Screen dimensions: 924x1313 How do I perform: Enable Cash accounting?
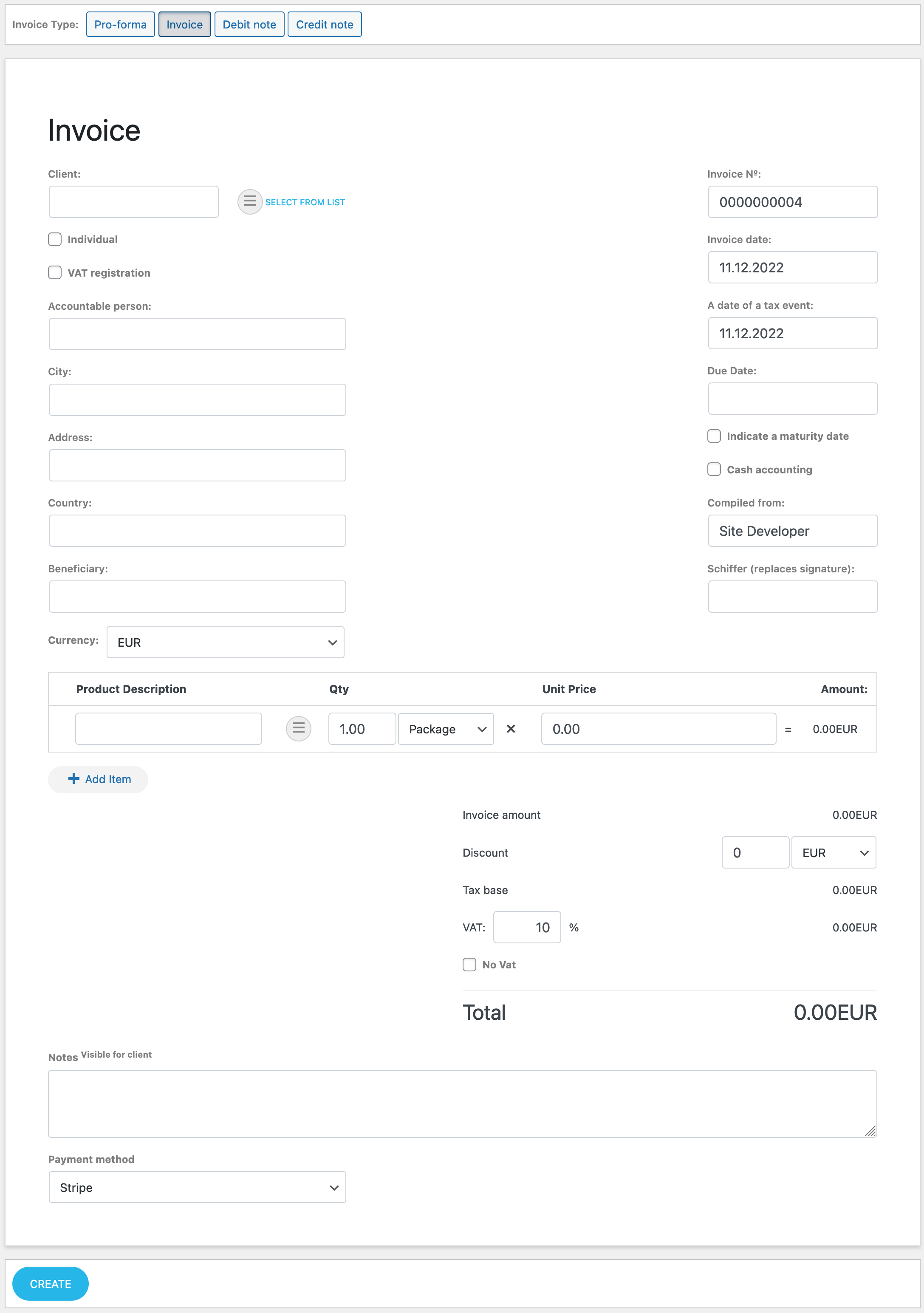point(714,469)
